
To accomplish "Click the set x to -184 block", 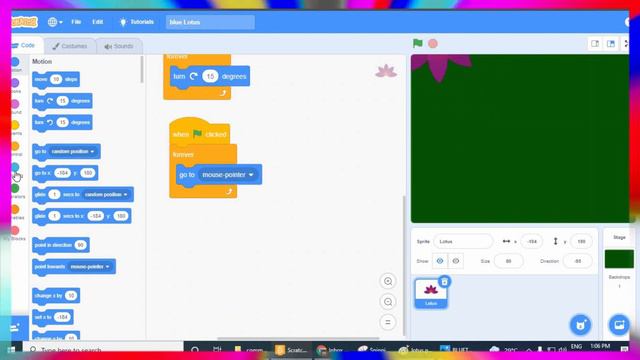I will 53,317.
